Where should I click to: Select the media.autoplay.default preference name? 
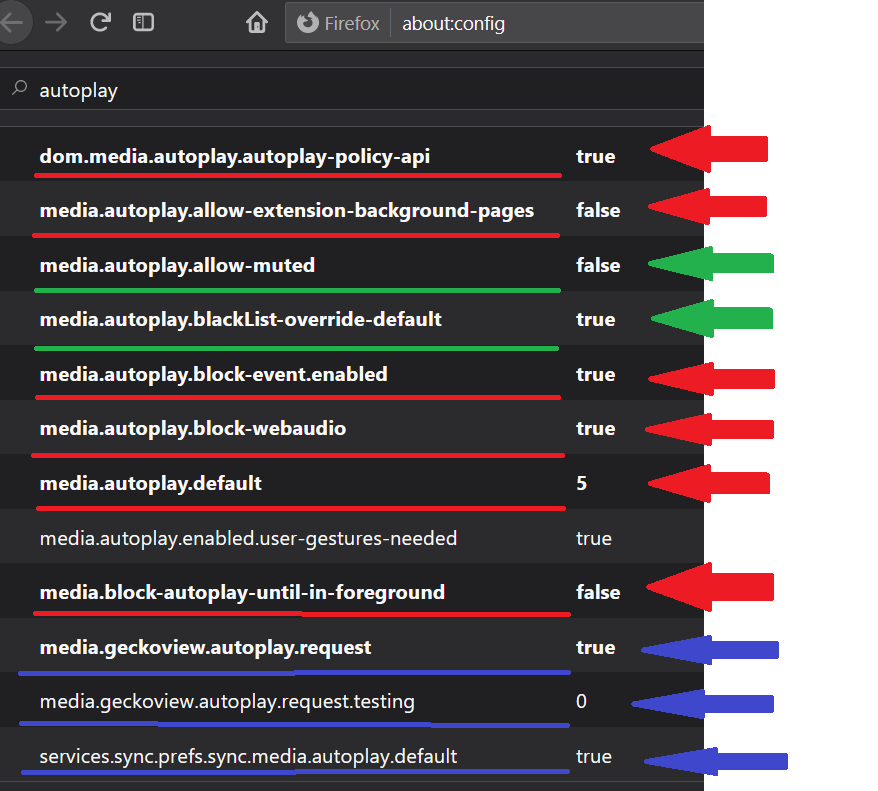150,483
